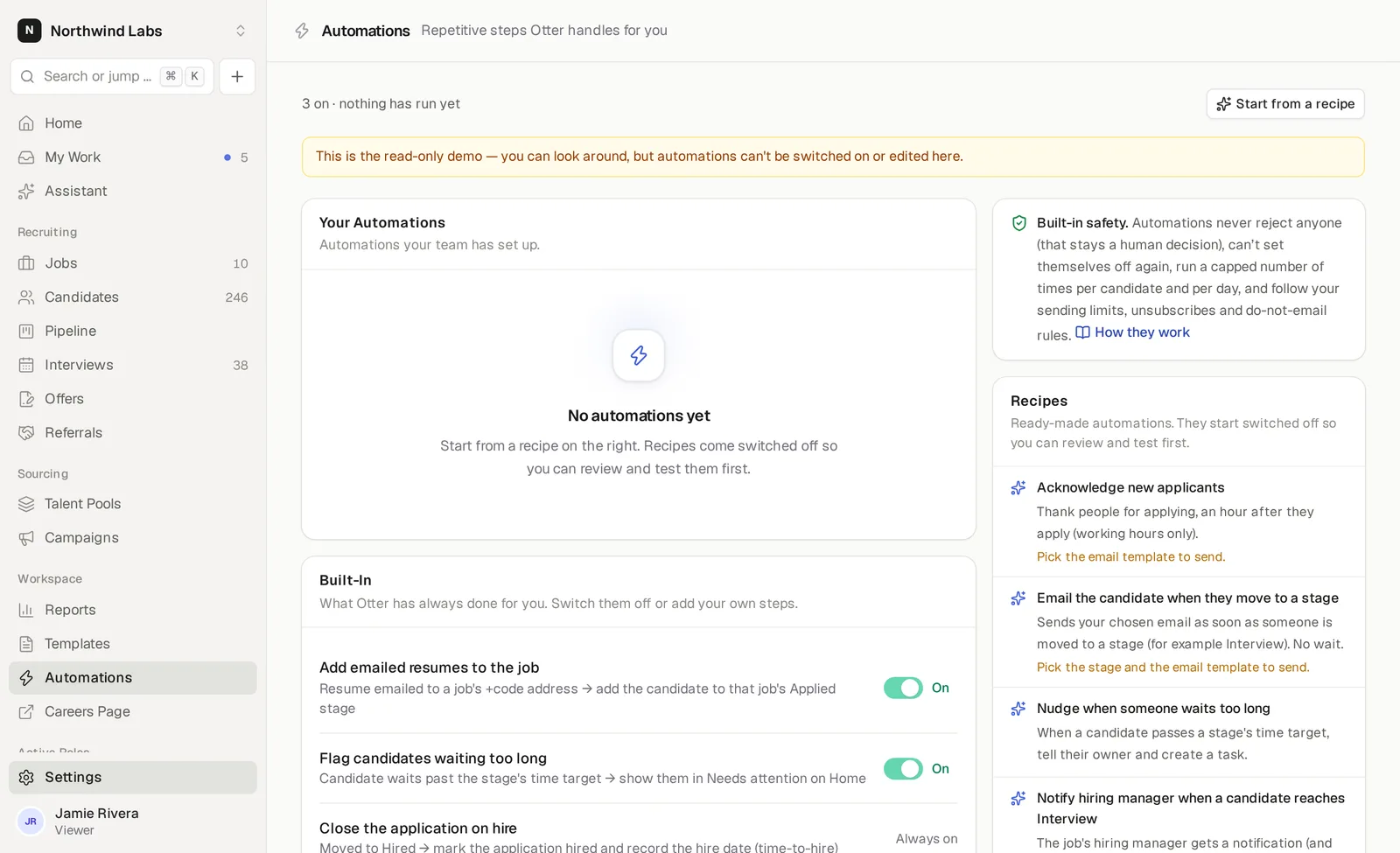1400x853 pixels.
Task: Expand the Northwind Labs workspace switcher
Action: (x=133, y=31)
